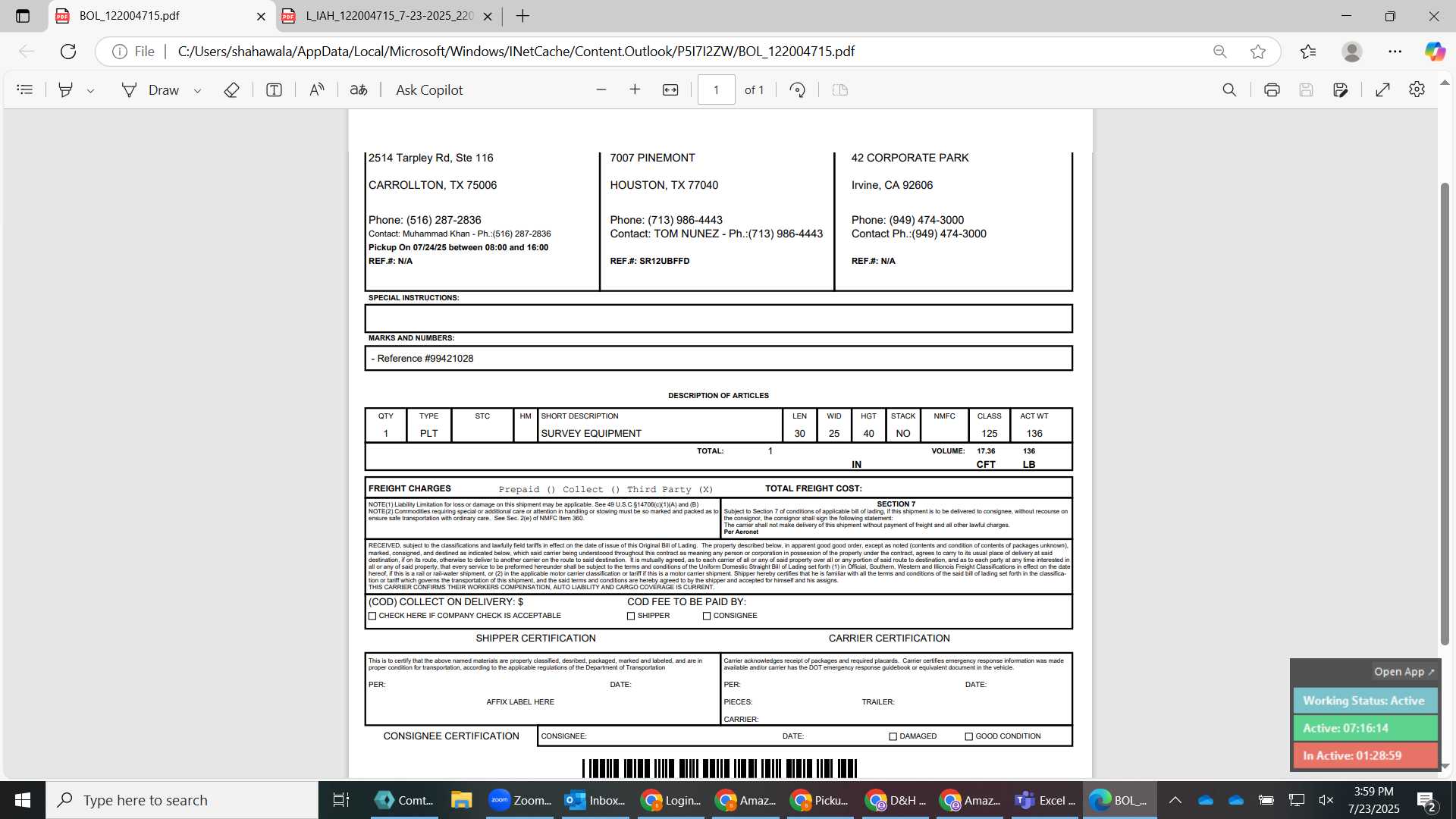This screenshot has height=819, width=1456.
Task: Select the Highlight tool
Action: 66,89
